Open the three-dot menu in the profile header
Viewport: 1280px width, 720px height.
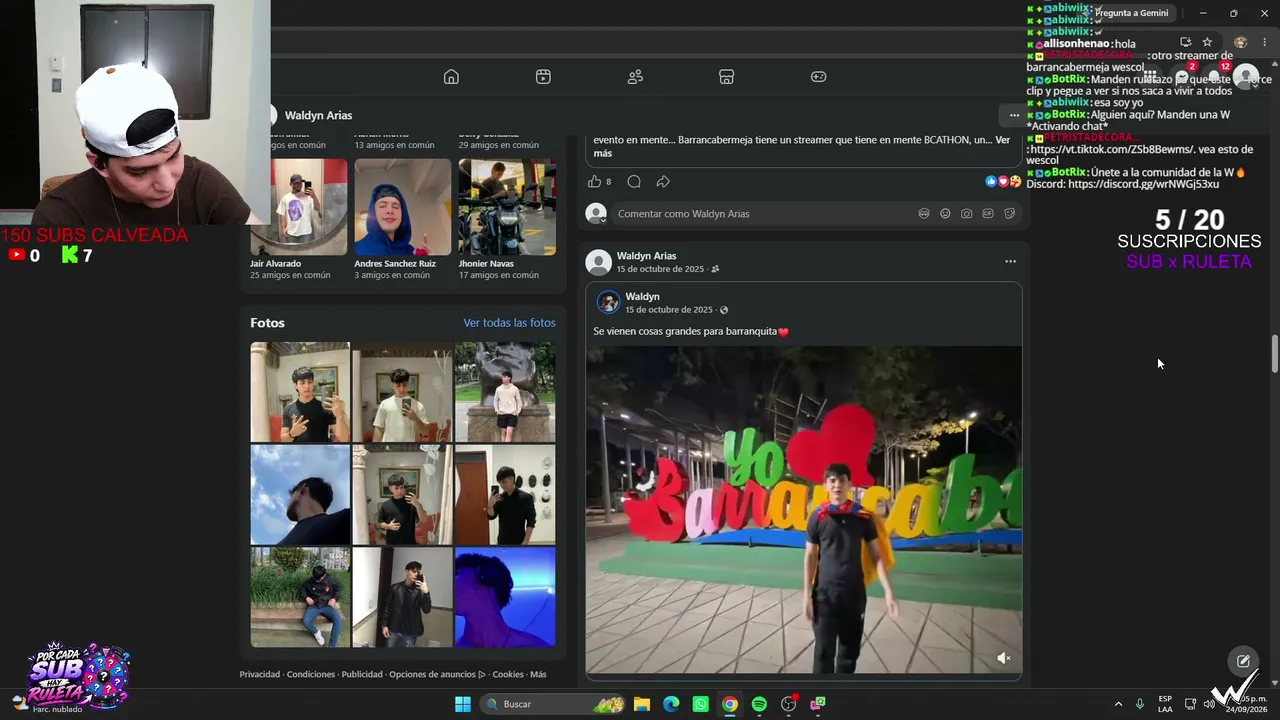click(x=1014, y=115)
